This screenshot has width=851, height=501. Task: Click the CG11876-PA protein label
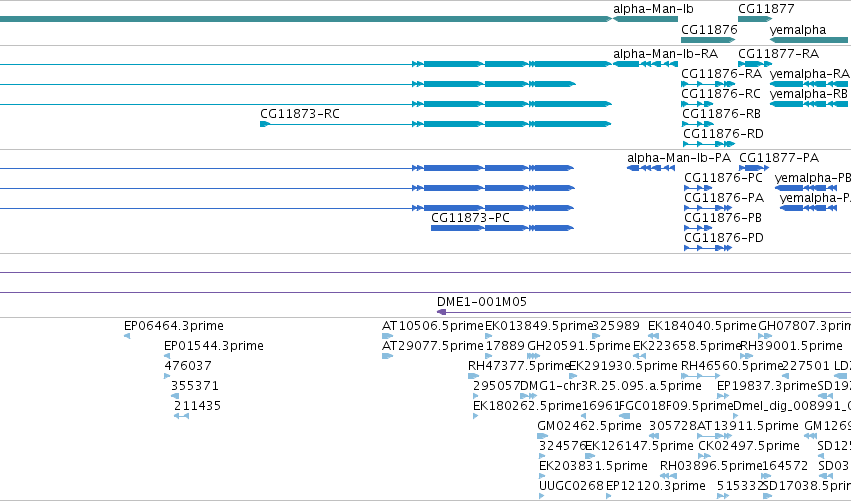tap(724, 198)
